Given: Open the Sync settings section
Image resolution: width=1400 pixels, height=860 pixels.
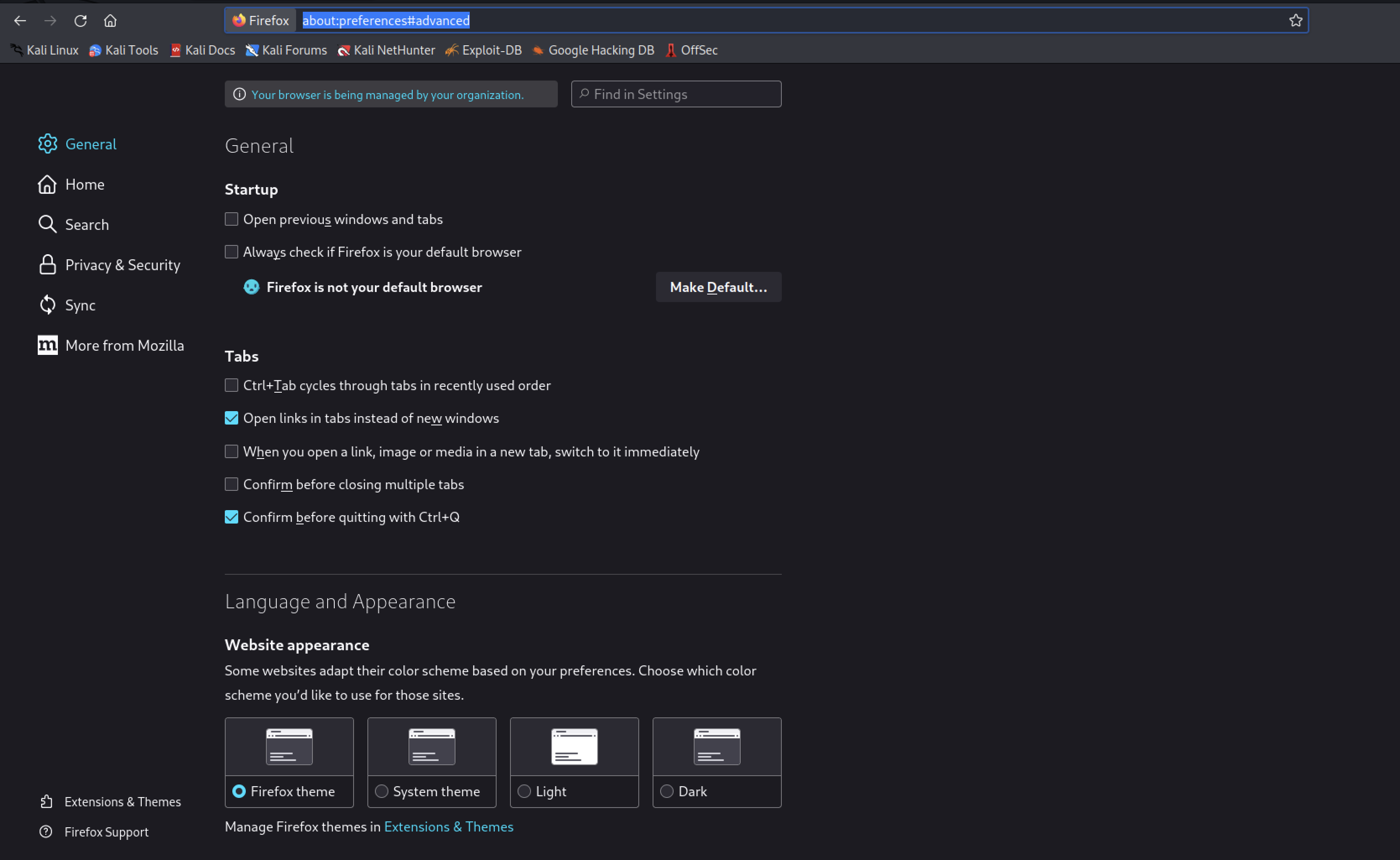Looking at the screenshot, I should [80, 305].
